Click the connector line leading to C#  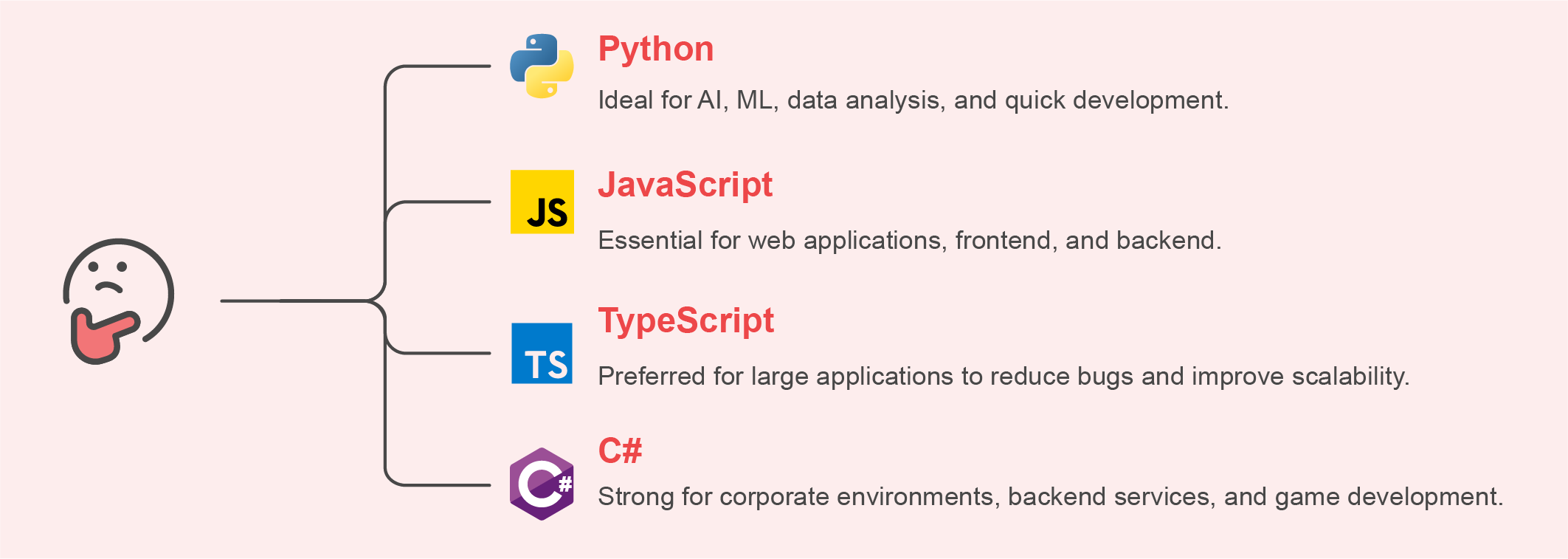(443, 485)
